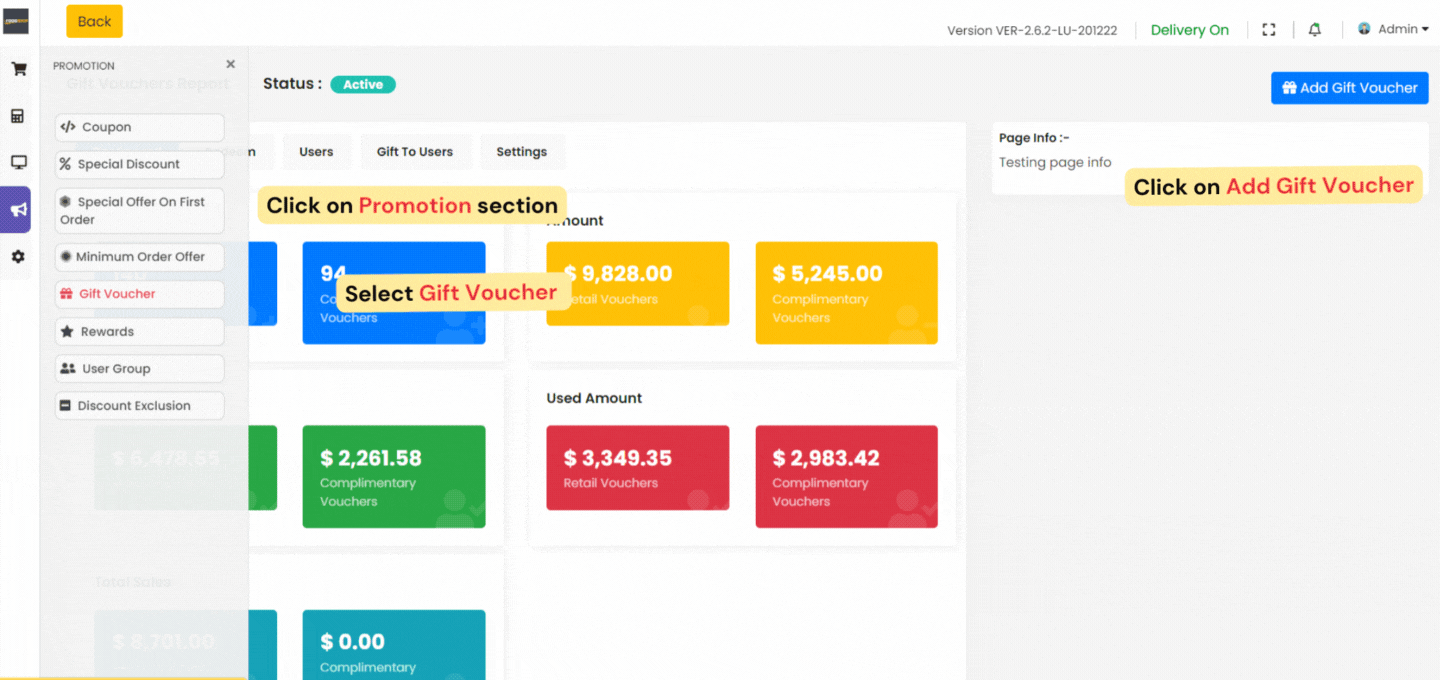The height and width of the screenshot is (680, 1440).
Task: Click the certificate icon beside Special Offer On First Order
Action: coord(66,201)
